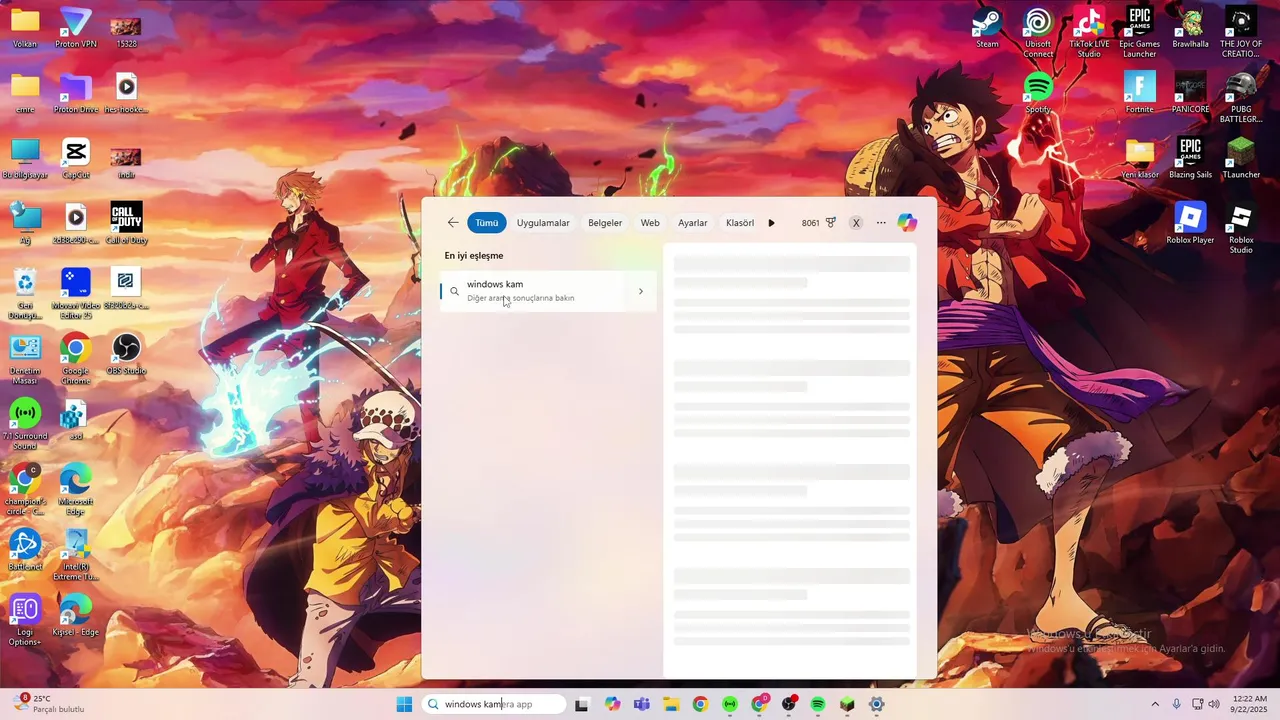Switch to the Uygulamalar search tab
This screenshot has height=720, width=1280.
(x=543, y=223)
